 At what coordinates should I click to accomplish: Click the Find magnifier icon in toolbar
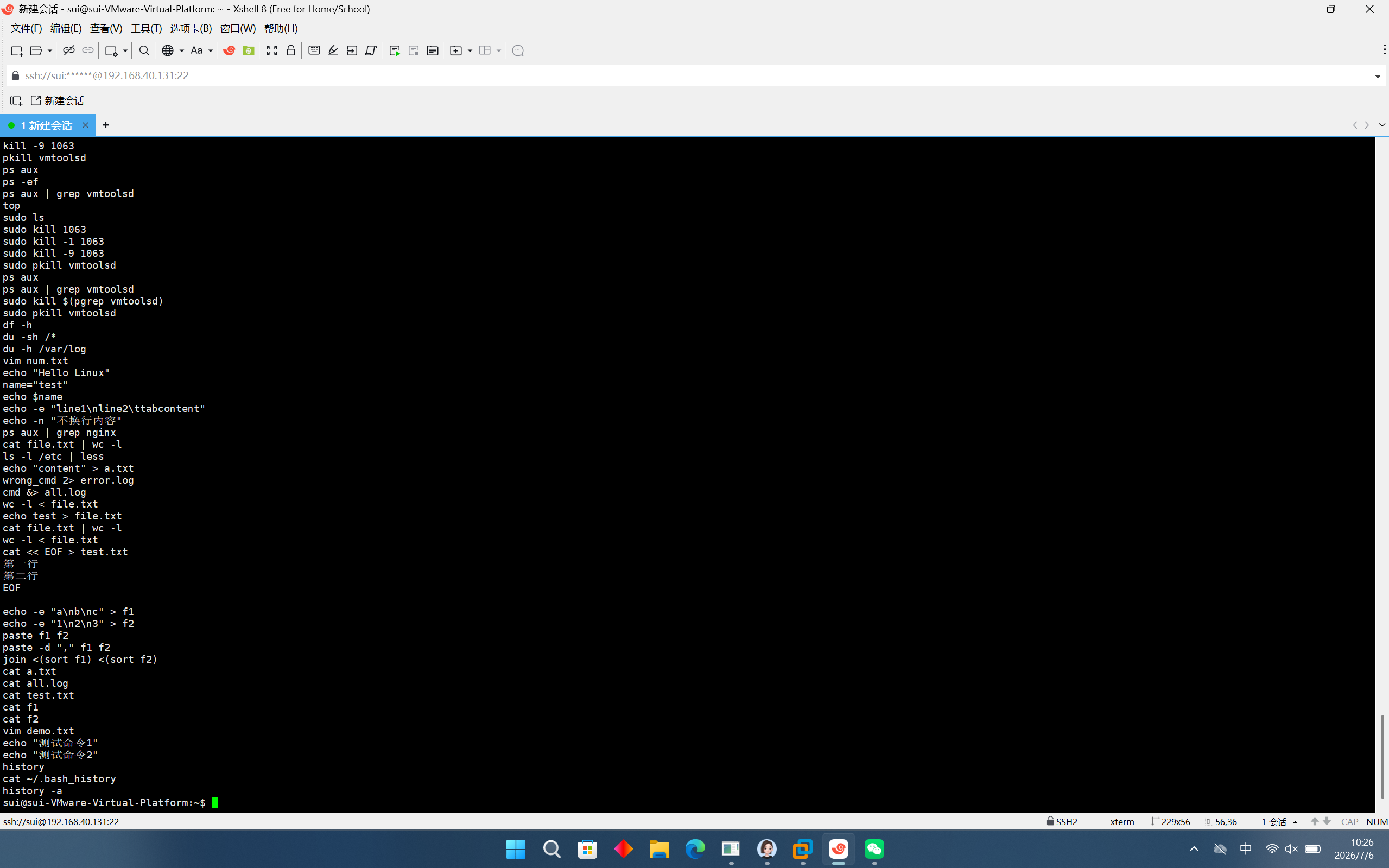(144, 50)
